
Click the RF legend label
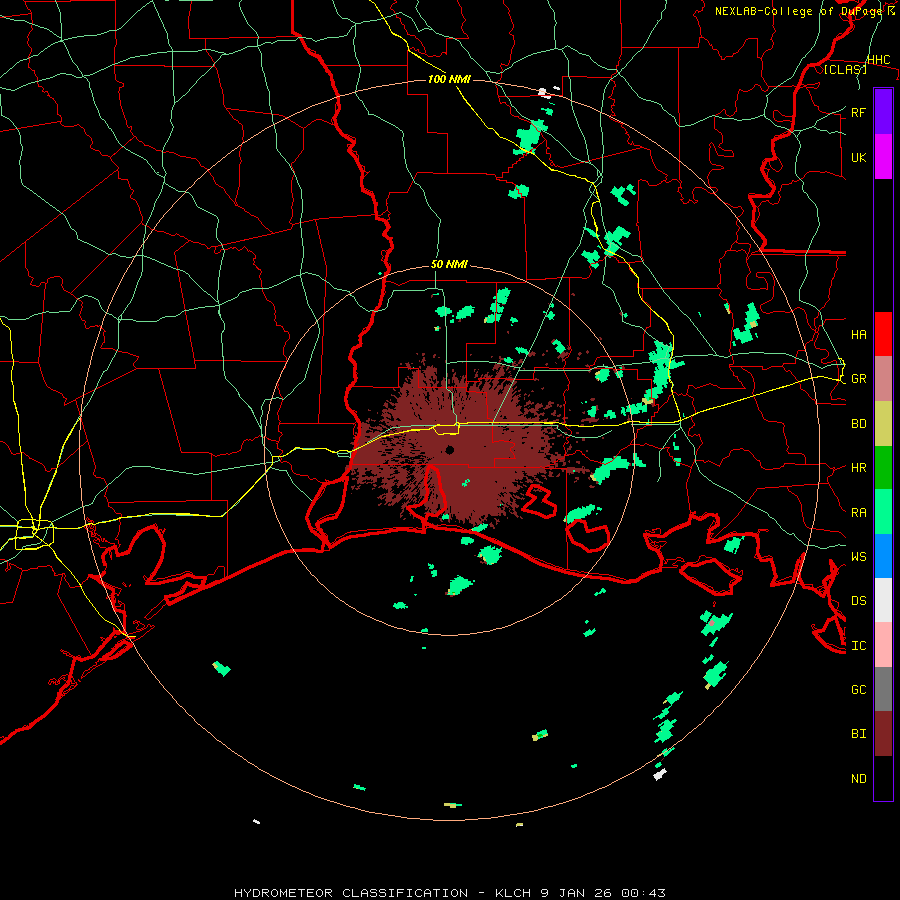(858, 112)
